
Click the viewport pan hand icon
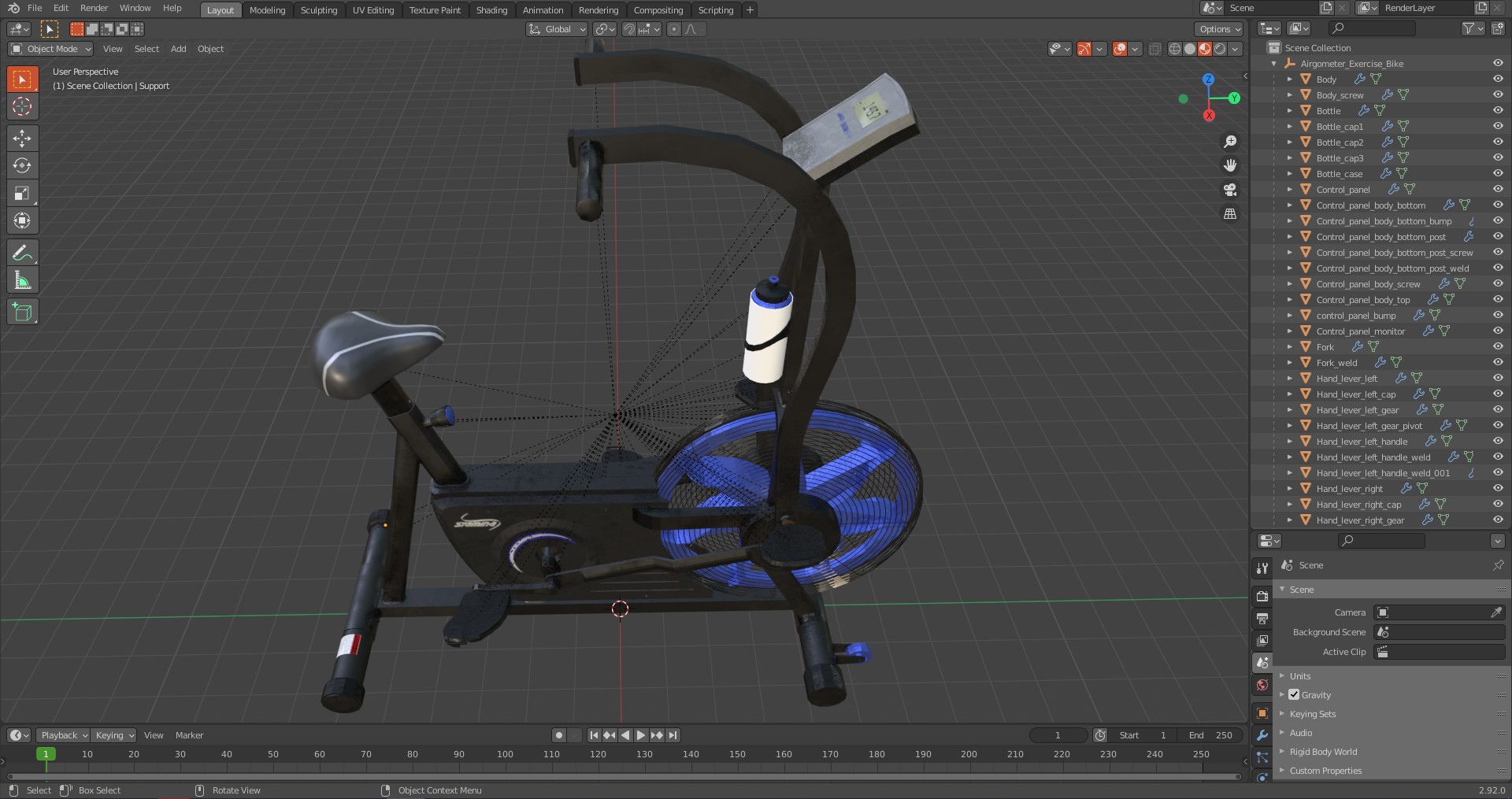click(x=1229, y=165)
